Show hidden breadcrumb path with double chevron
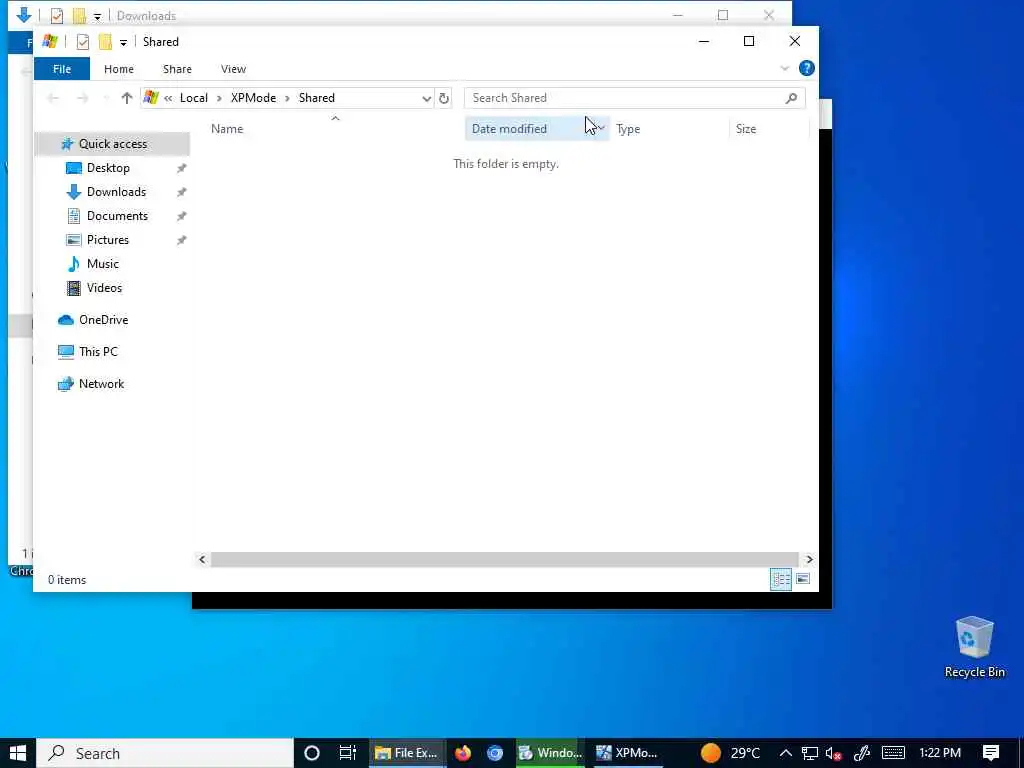Viewport: 1024px width, 768px height. coord(168,98)
